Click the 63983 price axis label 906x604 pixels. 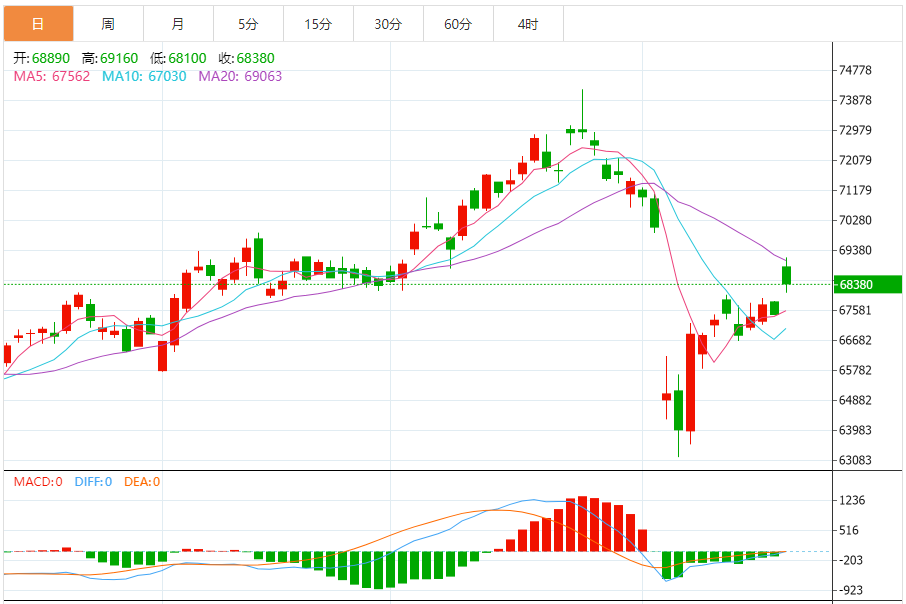click(x=855, y=431)
